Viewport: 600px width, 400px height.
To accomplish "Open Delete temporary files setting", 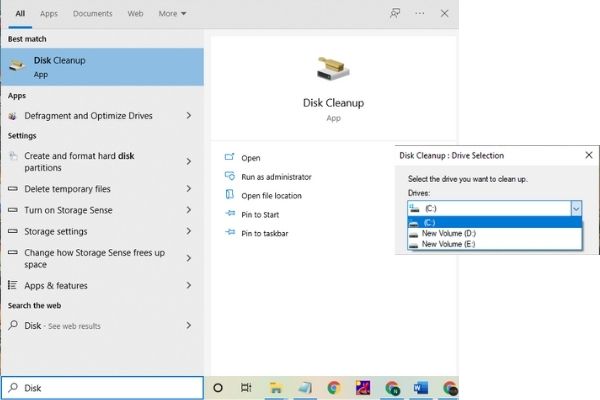I will [x=67, y=189].
